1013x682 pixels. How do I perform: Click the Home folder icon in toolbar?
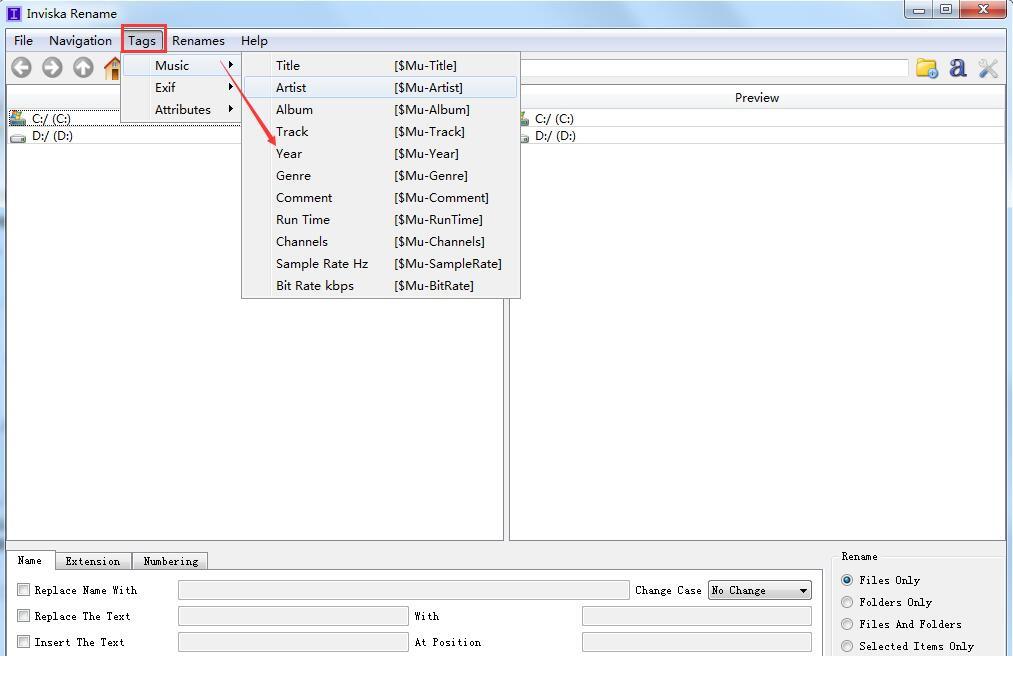(x=112, y=68)
